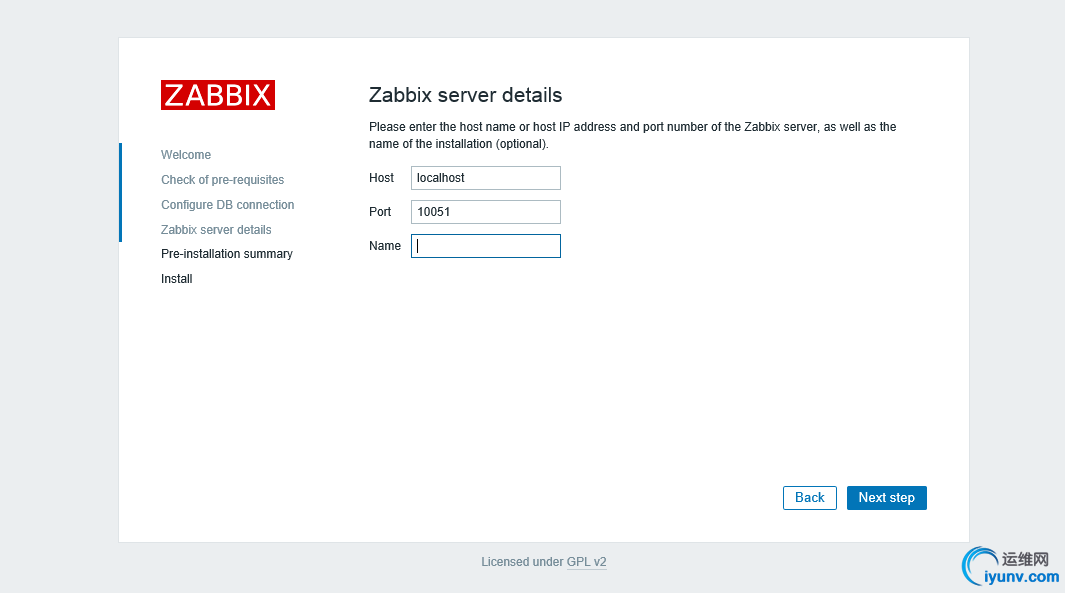Select the Install step in sidebar
Viewport: 1065px width, 593px height.
[x=177, y=278]
